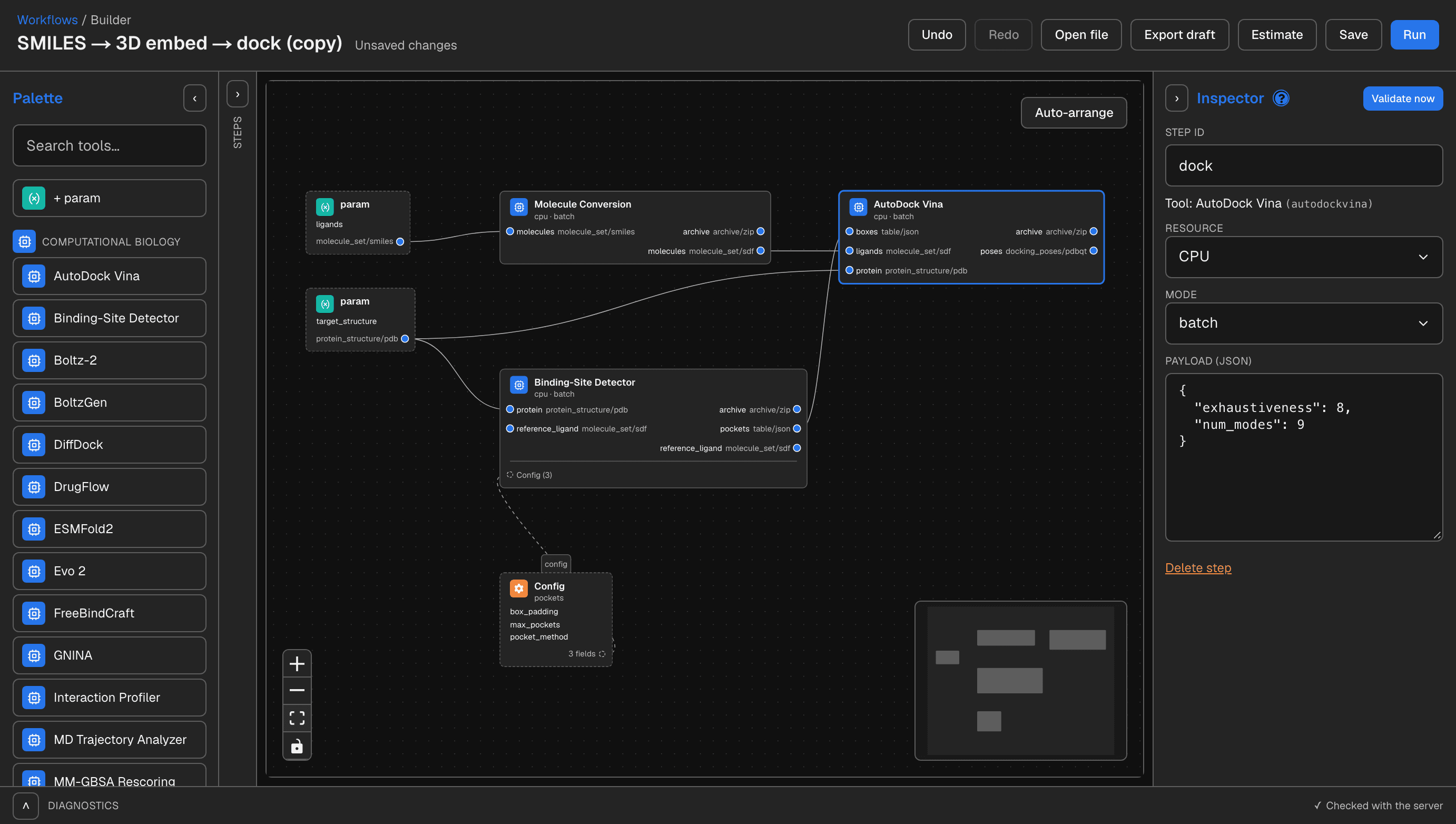Image resolution: width=1456 pixels, height=824 pixels.
Task: Open the Resource CPU dropdown
Action: (1304, 257)
